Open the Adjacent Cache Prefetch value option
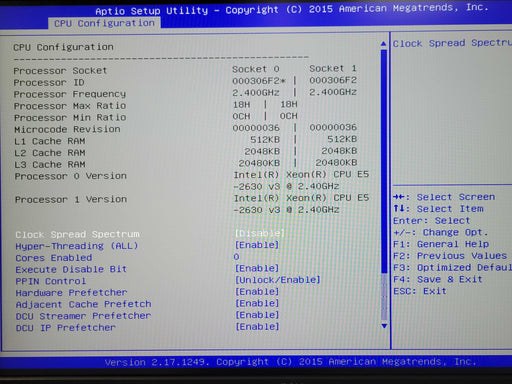Viewport: 512px width, 384px height. click(x=257, y=303)
